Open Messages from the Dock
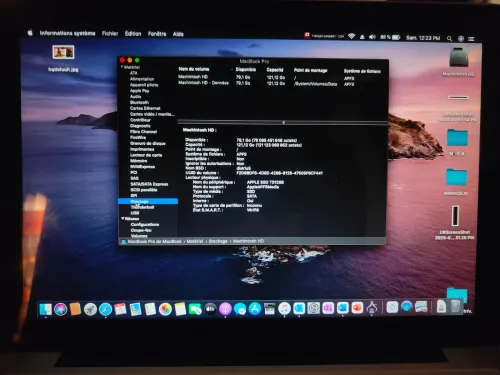 click(240, 309)
